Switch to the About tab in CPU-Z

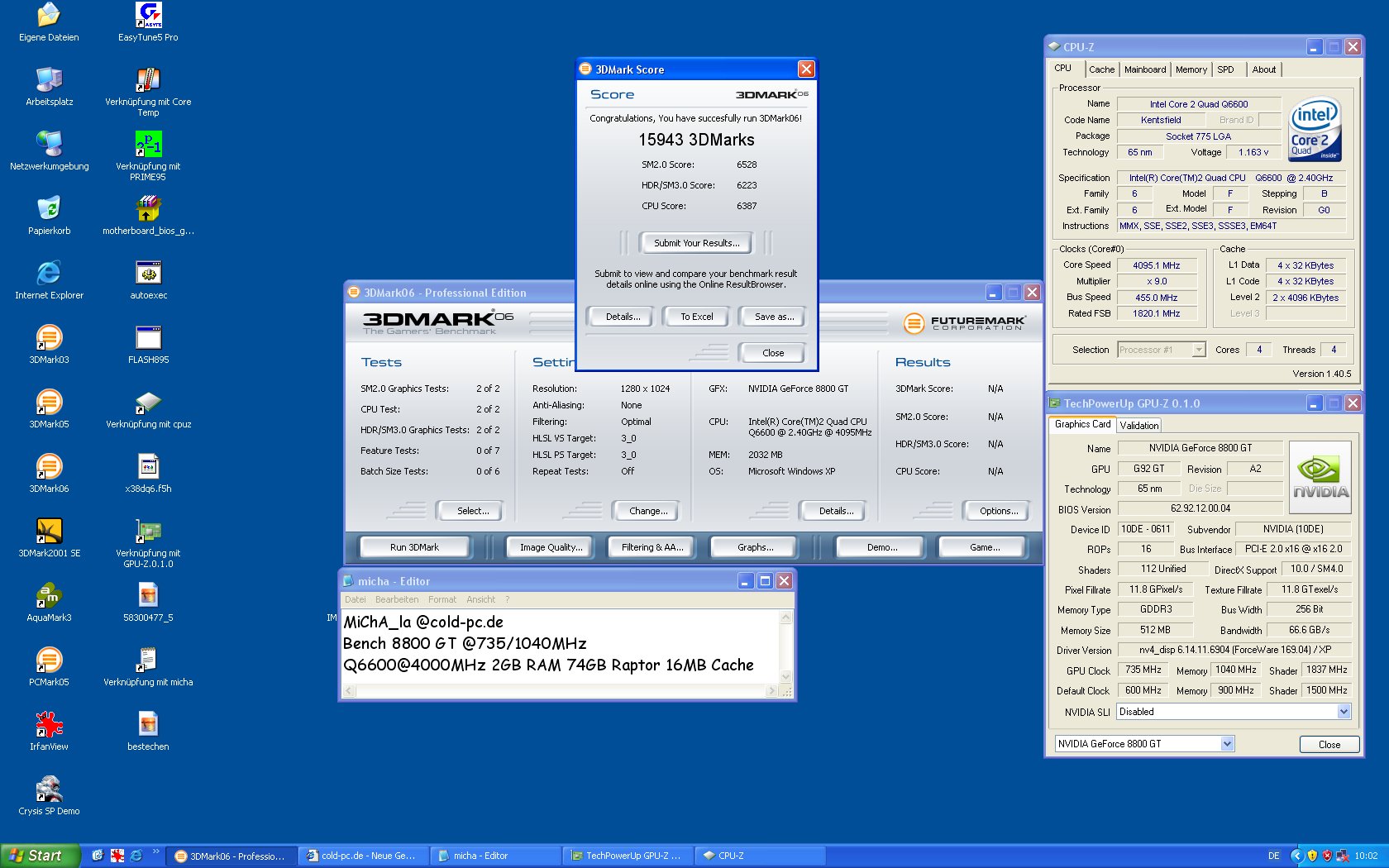1263,69
